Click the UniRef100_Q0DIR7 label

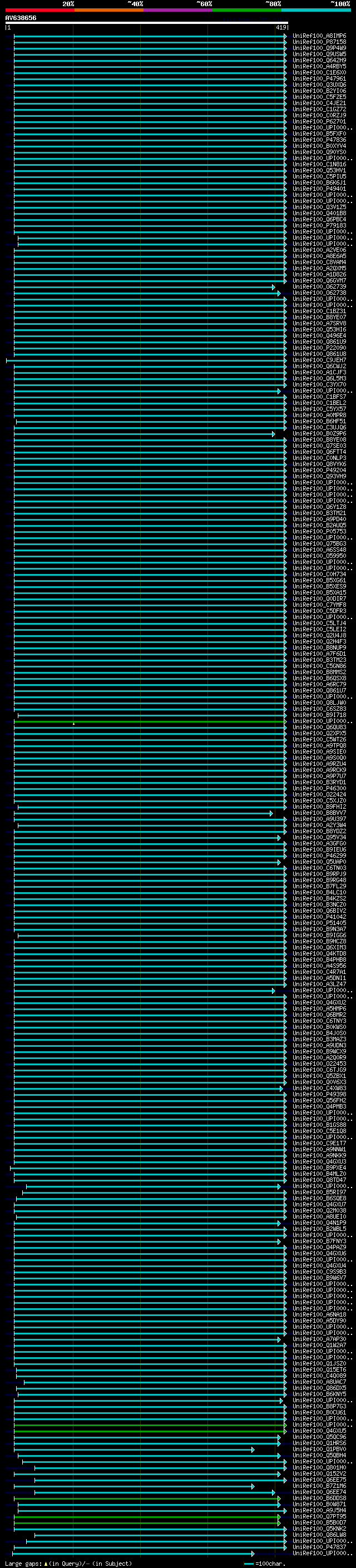319,599
